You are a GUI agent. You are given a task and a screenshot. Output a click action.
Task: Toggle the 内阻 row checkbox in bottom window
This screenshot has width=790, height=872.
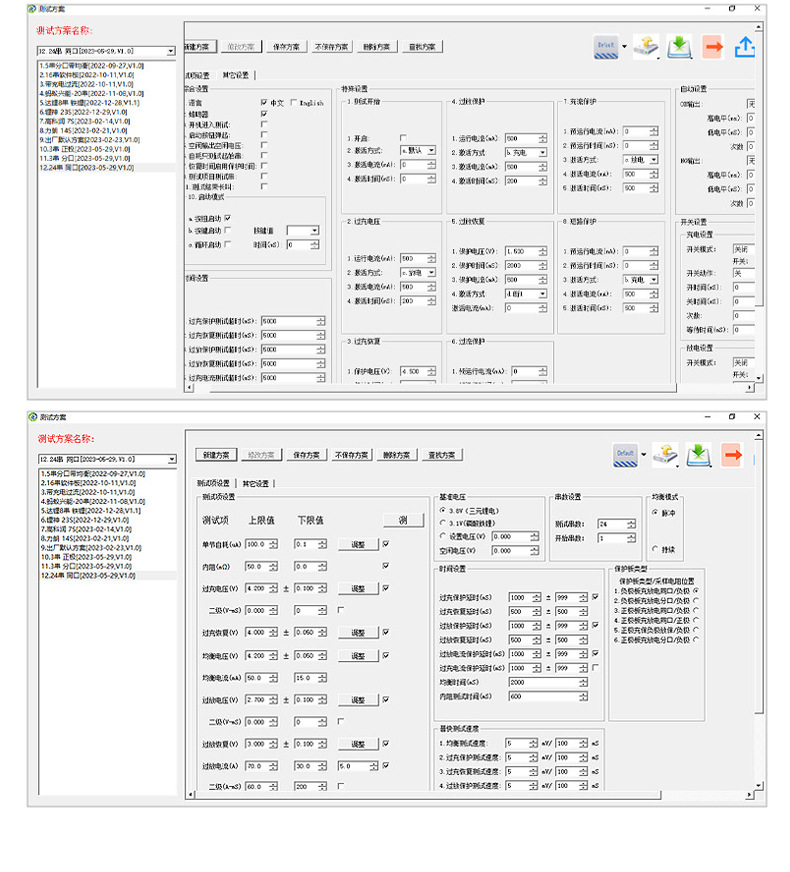pos(386,566)
